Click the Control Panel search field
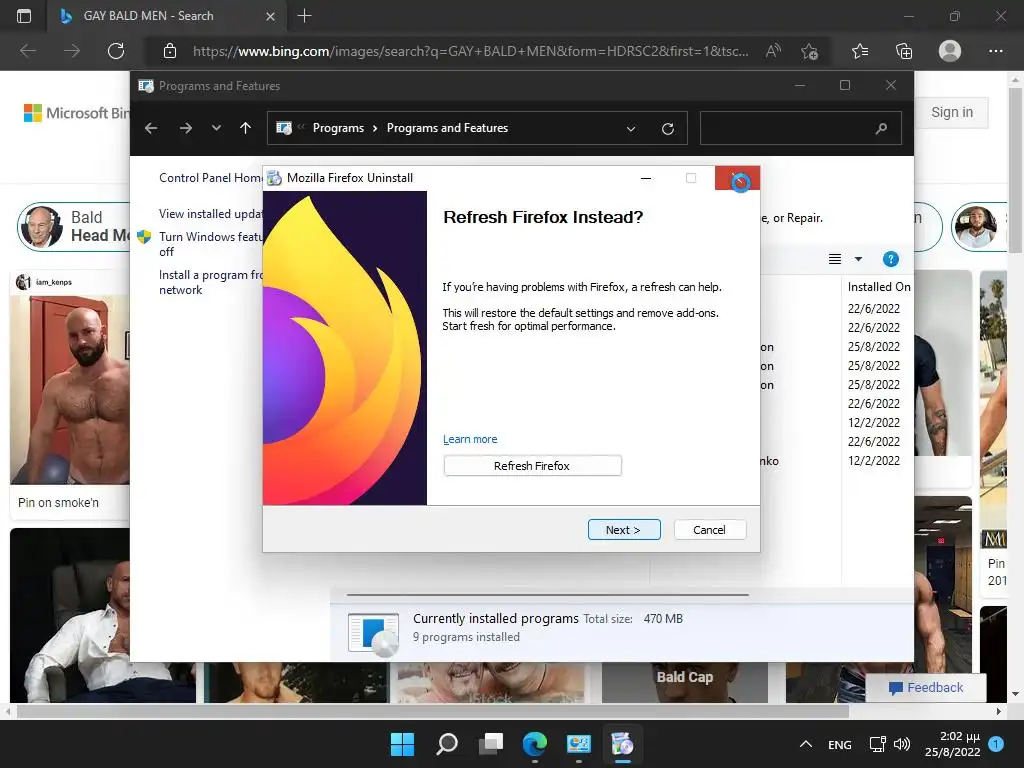The width and height of the screenshot is (1024, 768). (801, 128)
